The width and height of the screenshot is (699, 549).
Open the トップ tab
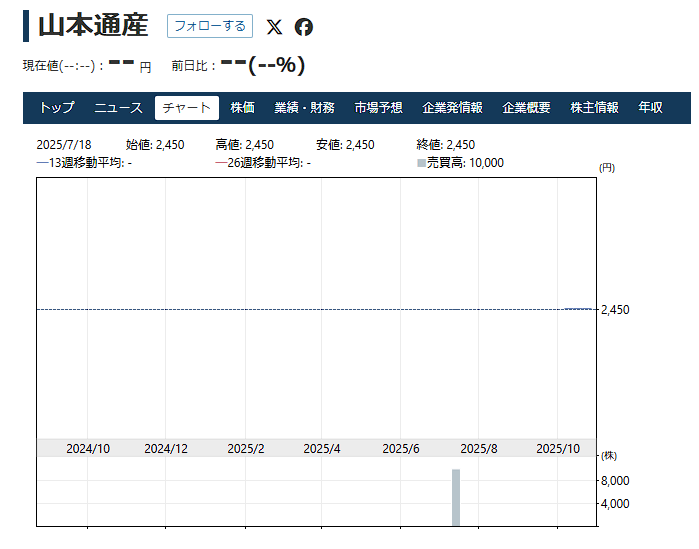[x=57, y=107]
